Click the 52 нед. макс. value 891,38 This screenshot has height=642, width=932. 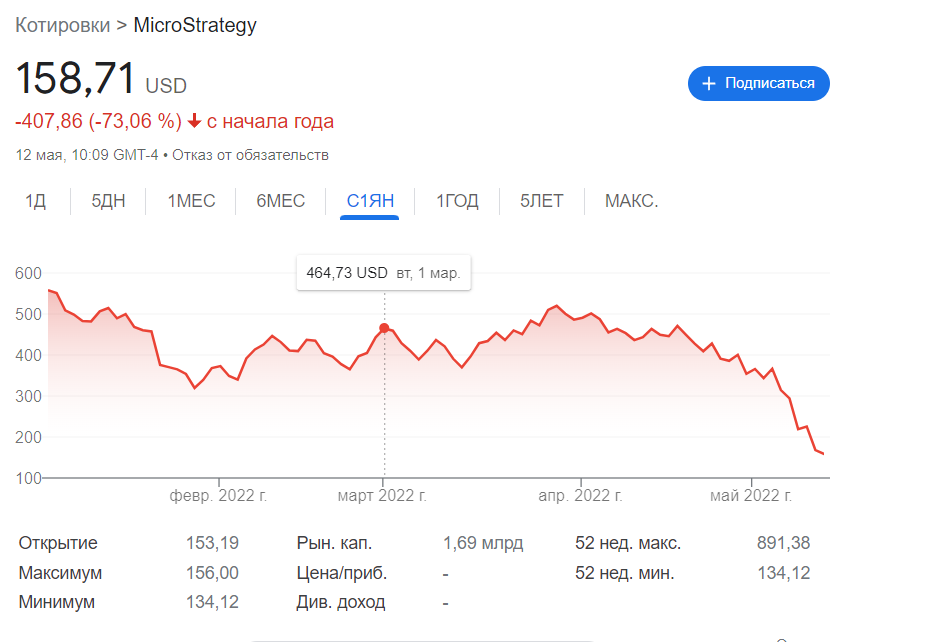click(x=783, y=543)
